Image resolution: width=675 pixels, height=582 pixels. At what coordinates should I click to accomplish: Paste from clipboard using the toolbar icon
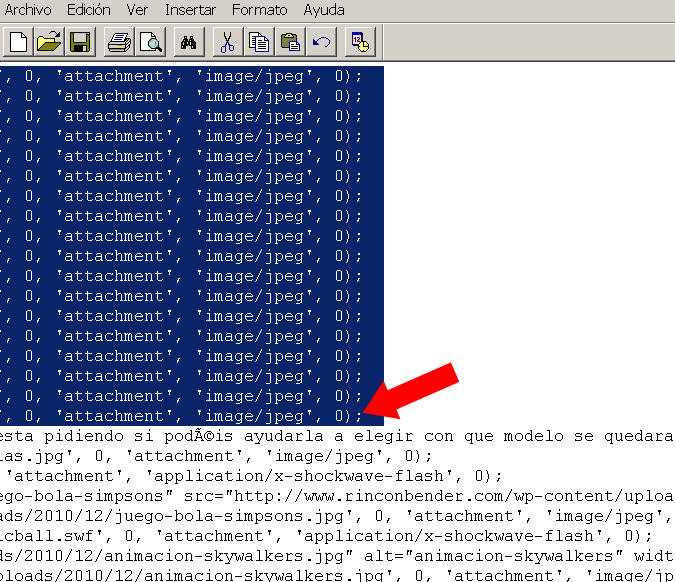pyautogui.click(x=290, y=42)
